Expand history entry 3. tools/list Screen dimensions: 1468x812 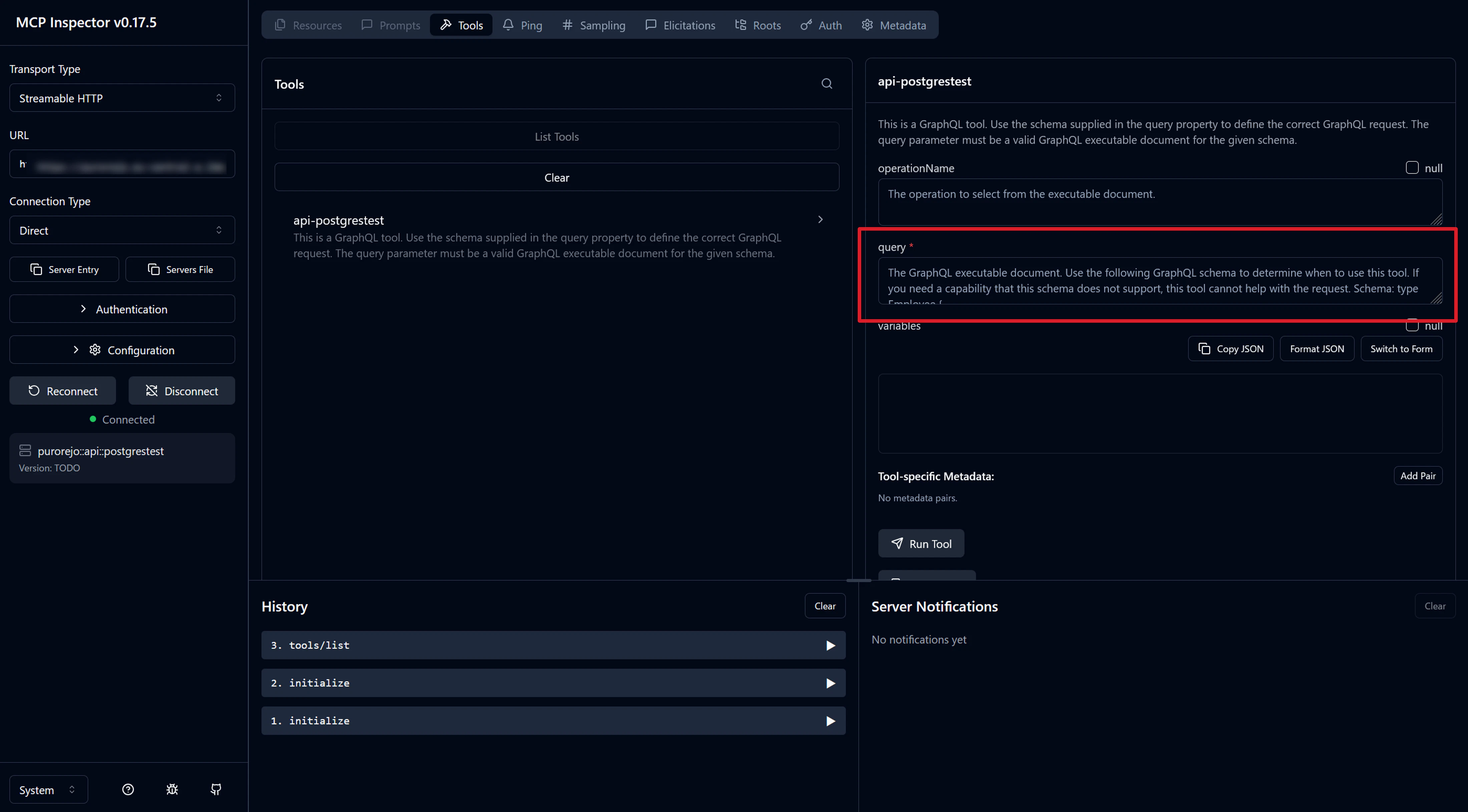tap(553, 645)
